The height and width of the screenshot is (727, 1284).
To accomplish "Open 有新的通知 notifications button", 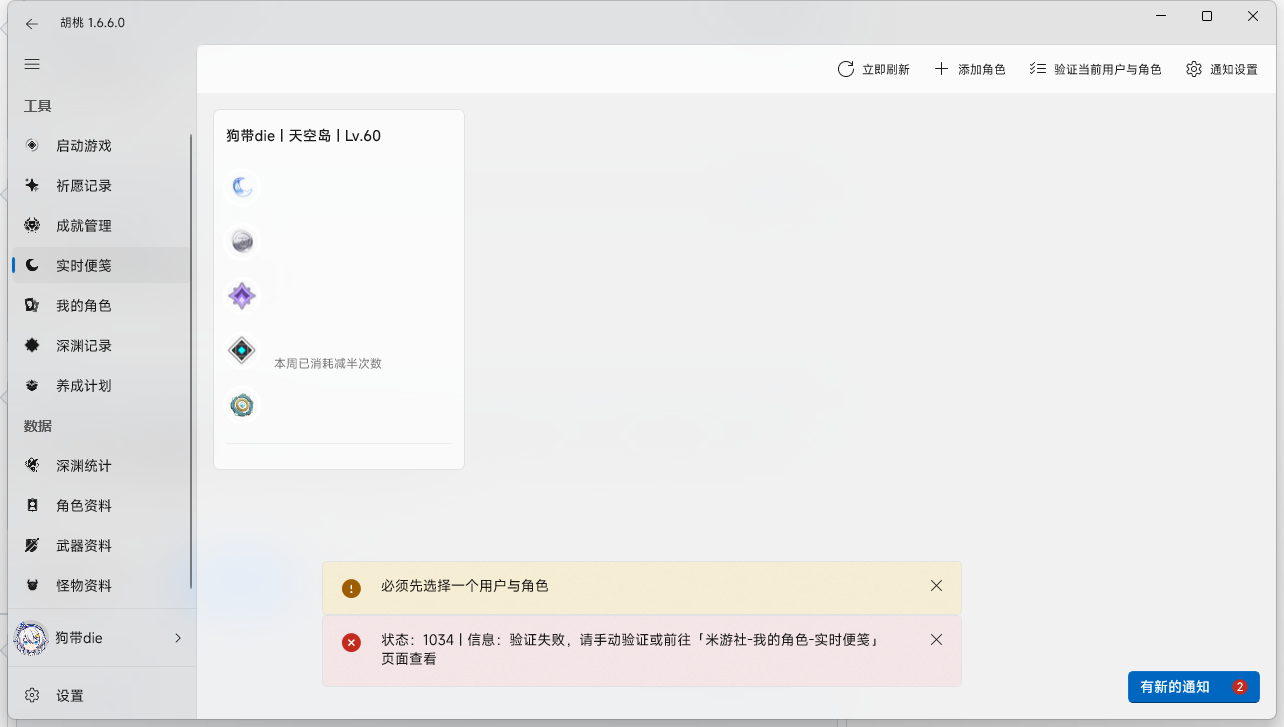I will click(x=1192, y=687).
